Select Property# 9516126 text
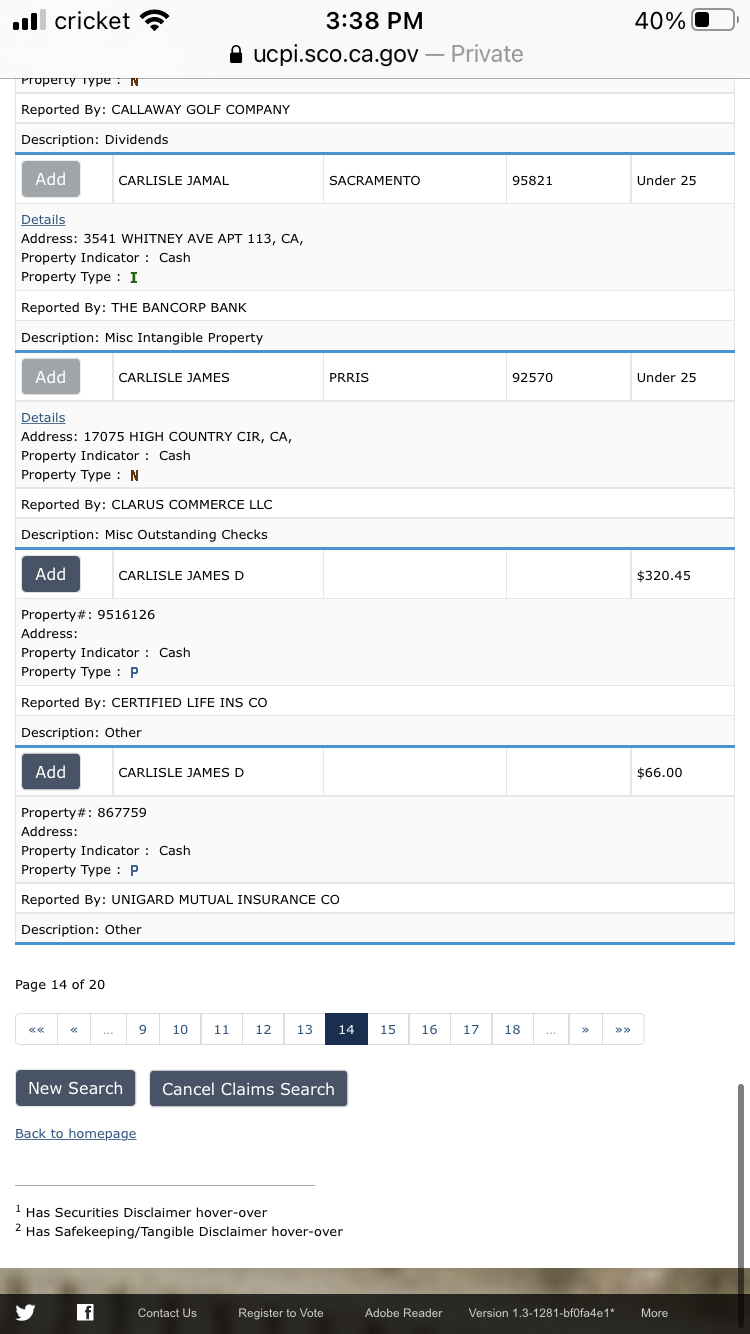The width and height of the screenshot is (750, 1334). pos(88,614)
